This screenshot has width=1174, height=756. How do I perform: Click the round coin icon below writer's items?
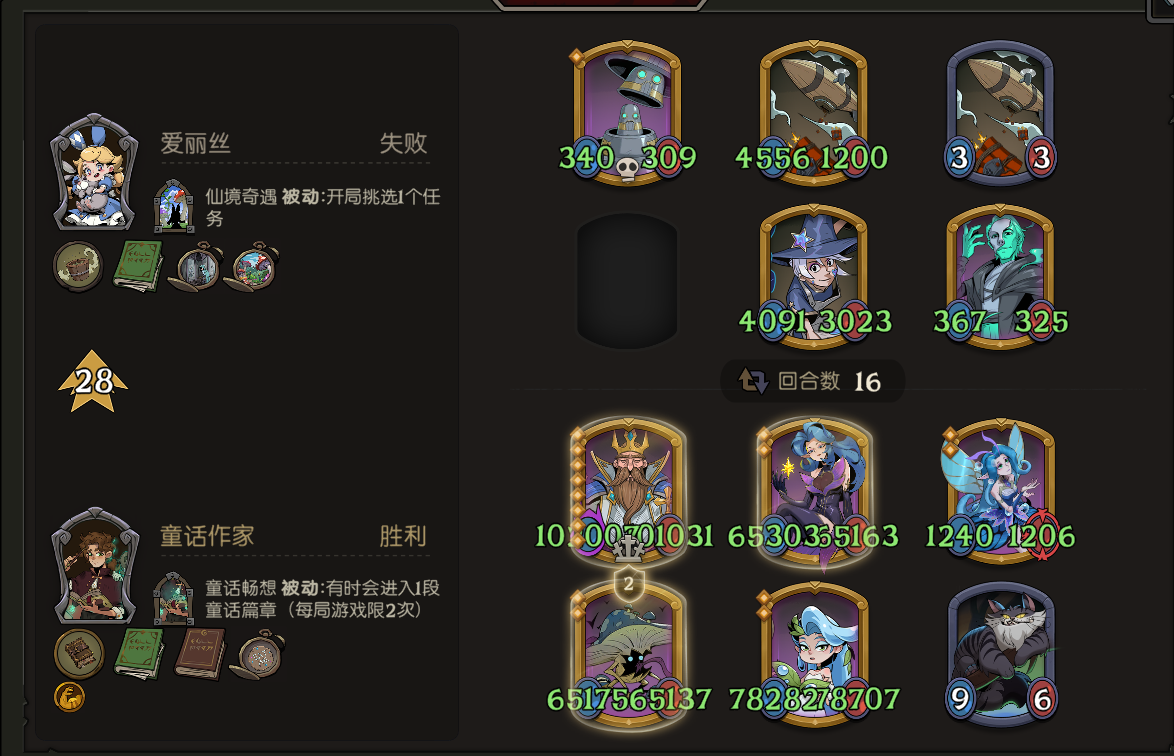pyautogui.click(x=70, y=698)
